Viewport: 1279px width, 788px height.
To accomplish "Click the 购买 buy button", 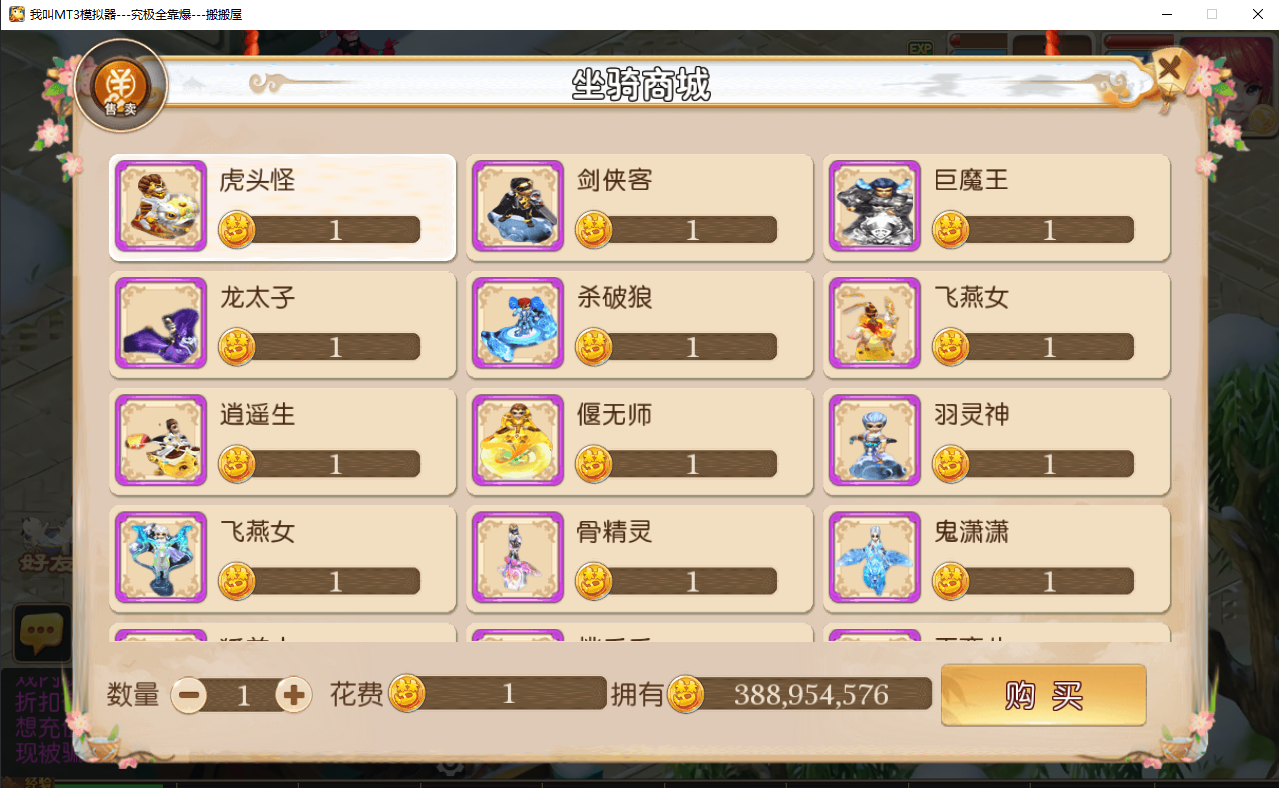I will click(1043, 695).
